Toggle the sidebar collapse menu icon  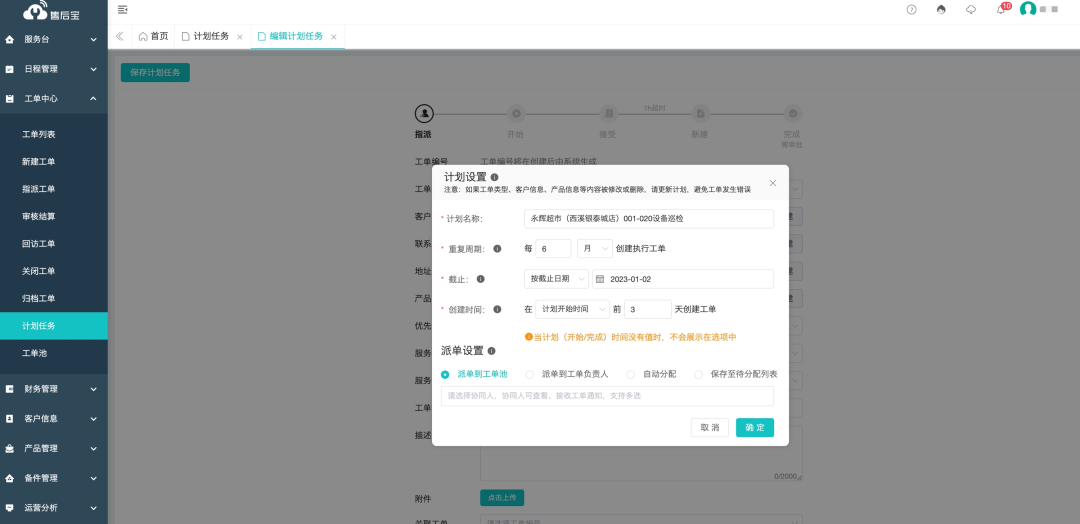[x=122, y=9]
